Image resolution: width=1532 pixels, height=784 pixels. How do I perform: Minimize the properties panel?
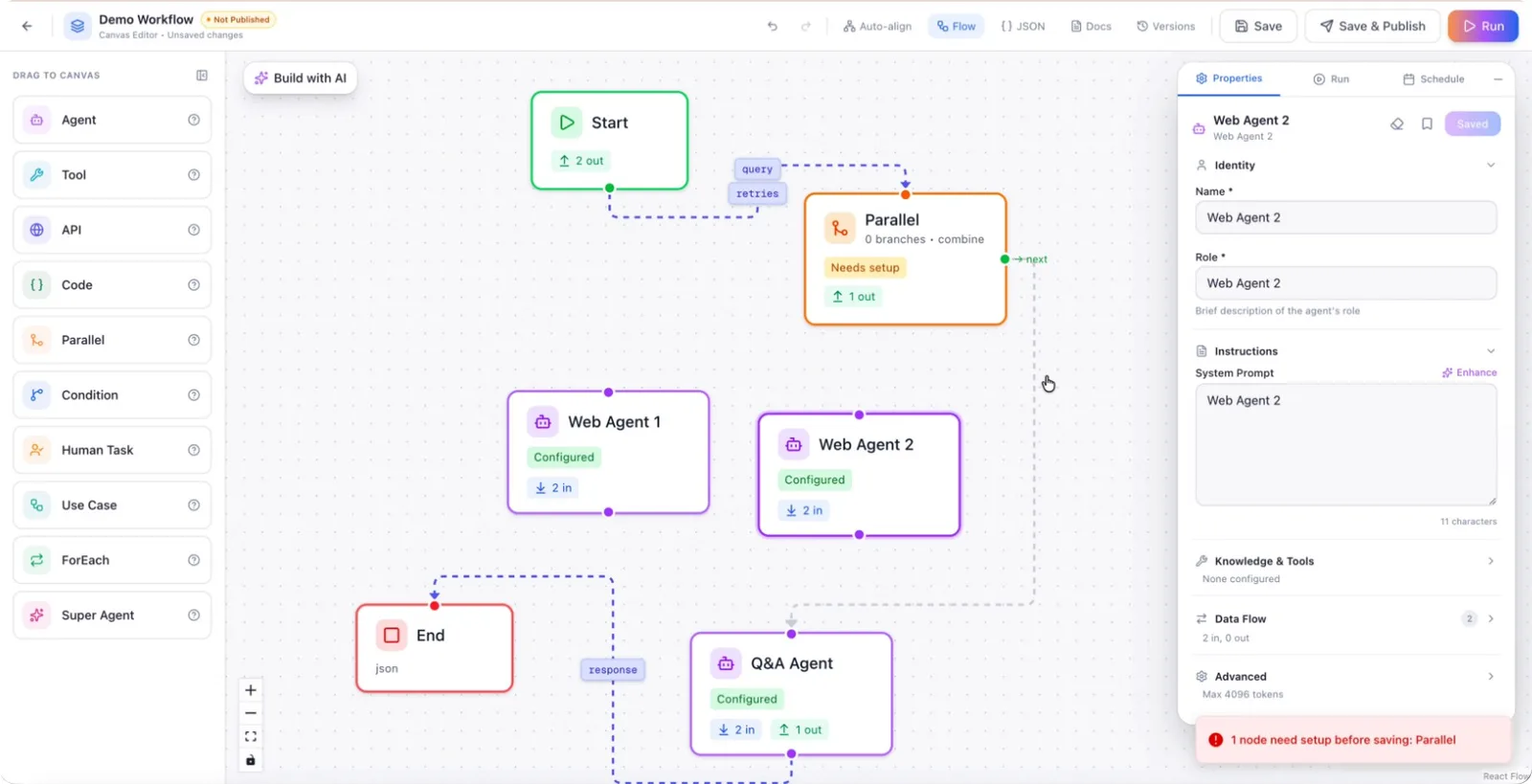click(x=1498, y=79)
